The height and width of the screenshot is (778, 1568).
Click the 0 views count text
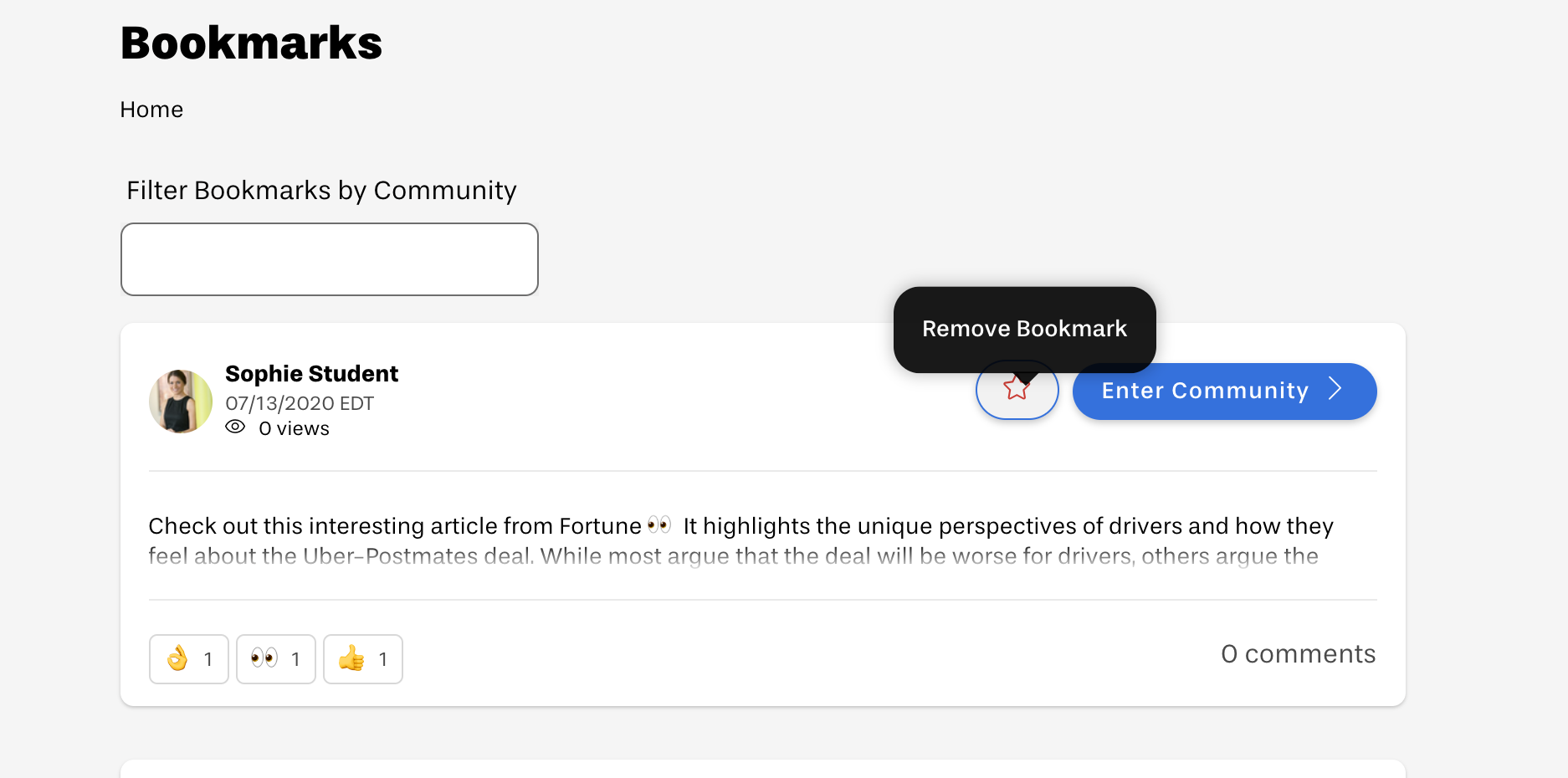[x=295, y=428]
